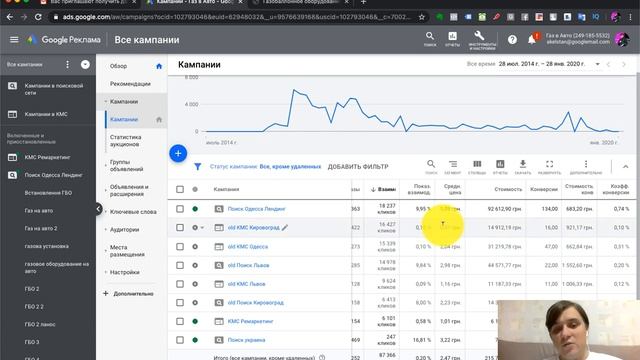The width and height of the screenshot is (640, 360).
Task: Open three-dot menu beside Все кампании
Action: click(67, 64)
